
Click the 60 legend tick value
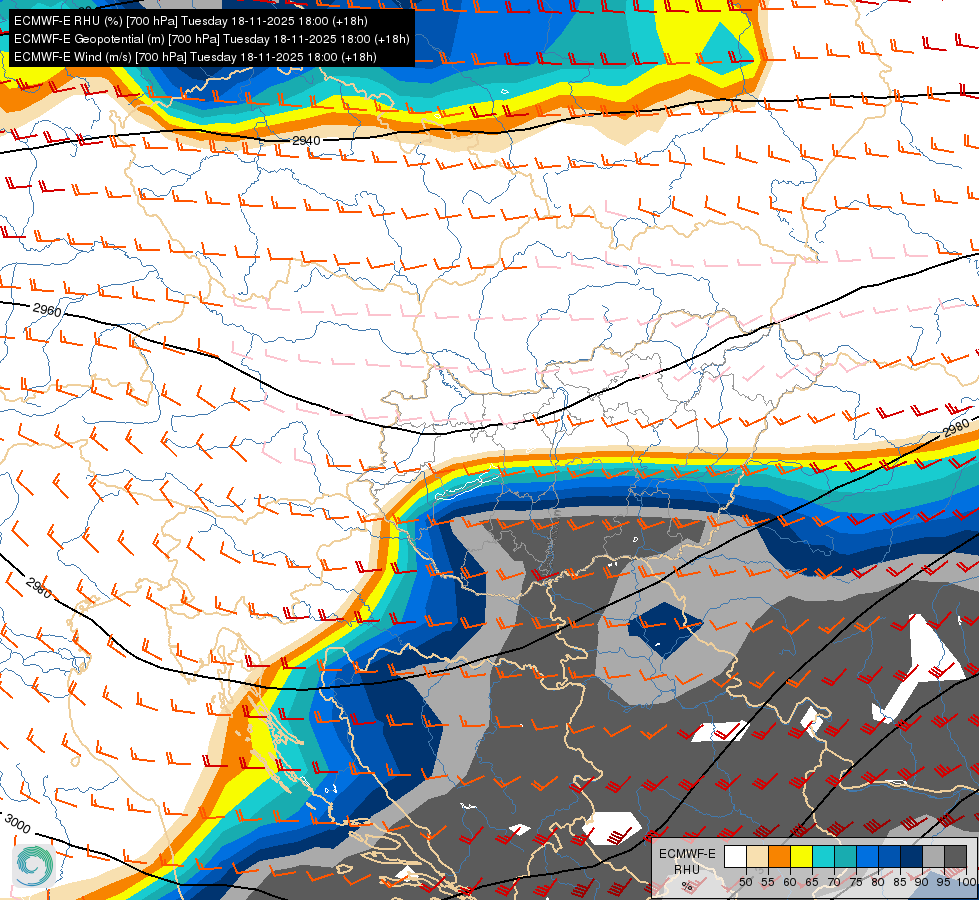click(790, 882)
